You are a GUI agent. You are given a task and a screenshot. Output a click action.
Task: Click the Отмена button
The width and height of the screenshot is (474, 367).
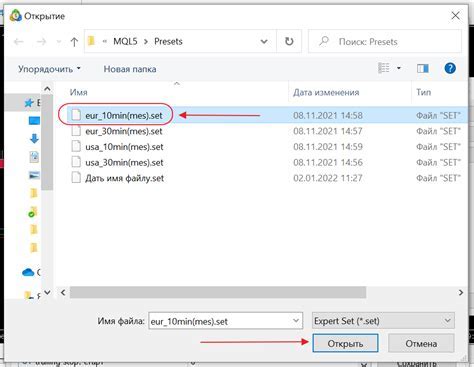point(421,343)
